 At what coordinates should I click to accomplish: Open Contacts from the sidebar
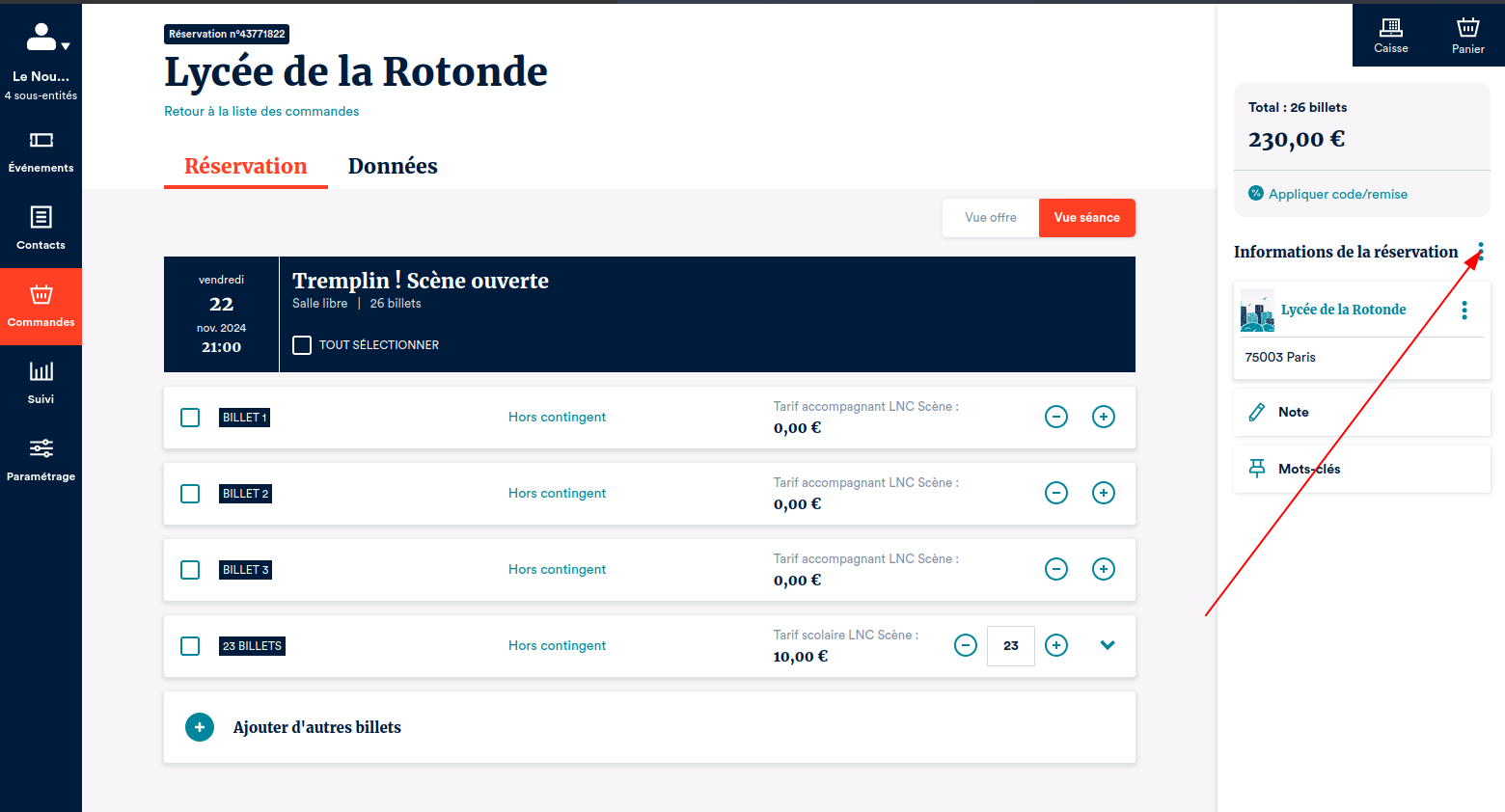click(x=41, y=229)
